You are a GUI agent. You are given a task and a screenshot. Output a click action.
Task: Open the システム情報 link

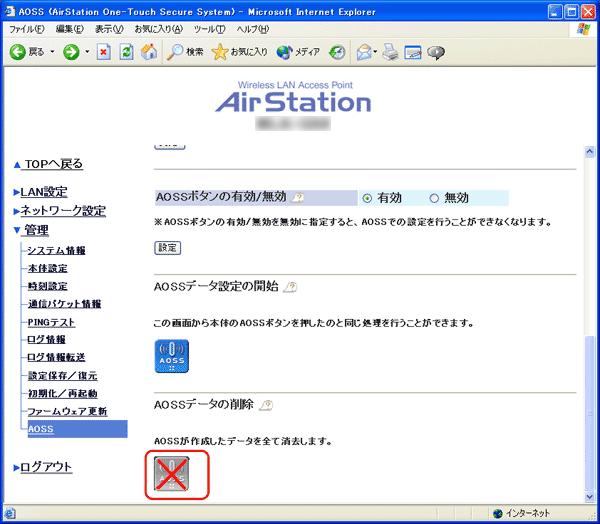coord(57,250)
